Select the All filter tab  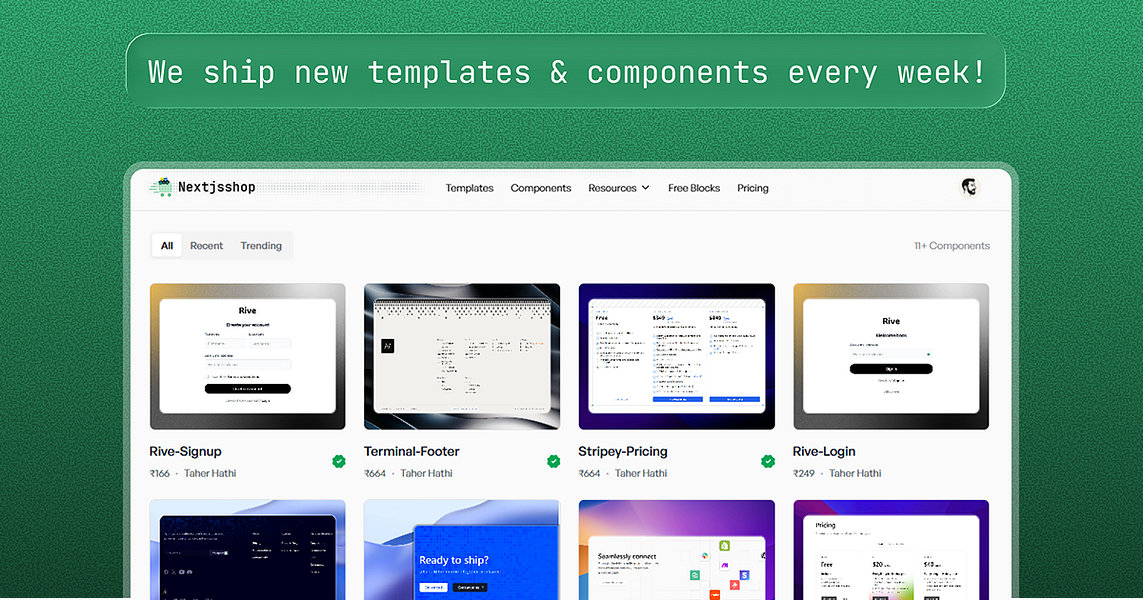click(167, 246)
